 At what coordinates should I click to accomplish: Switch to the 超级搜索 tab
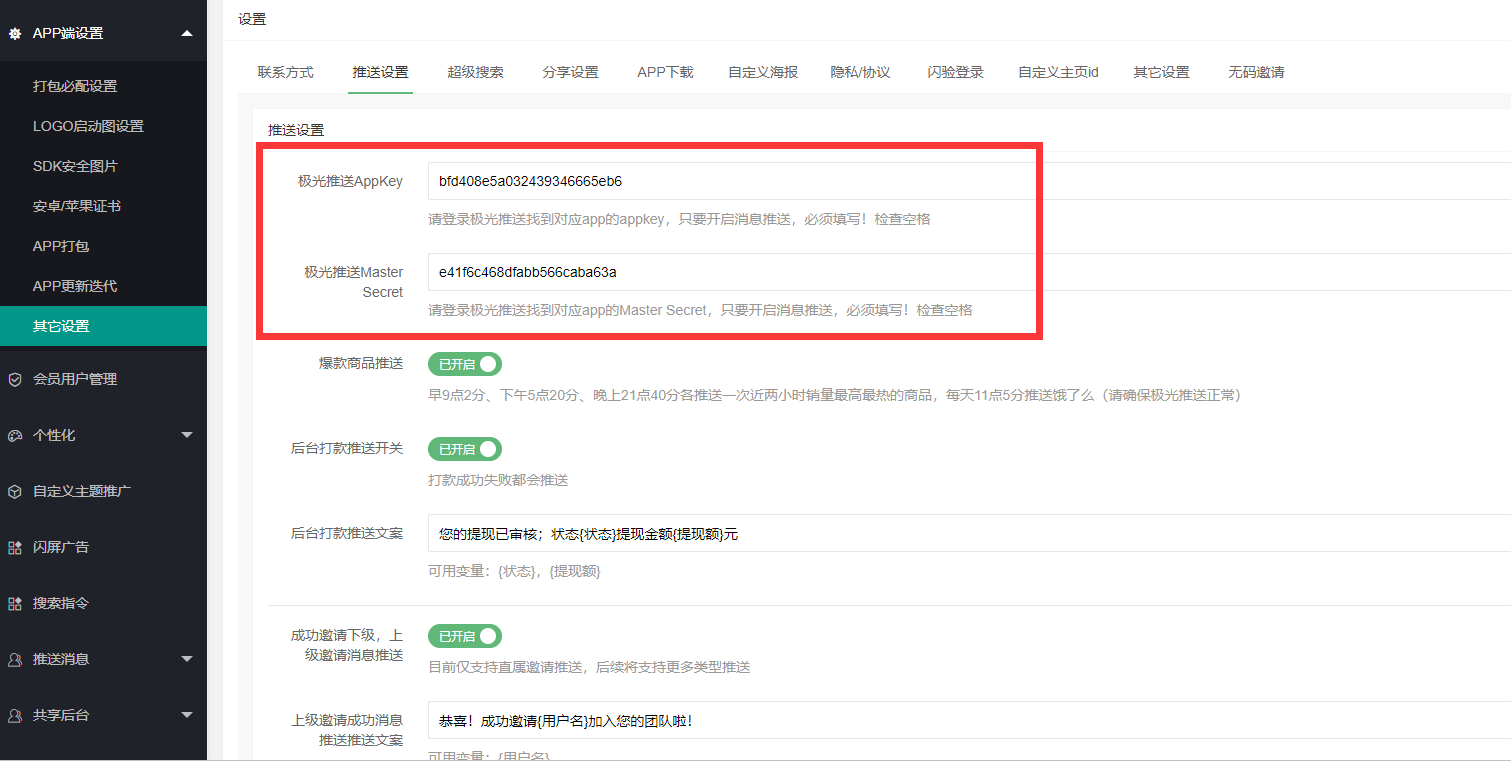click(475, 72)
